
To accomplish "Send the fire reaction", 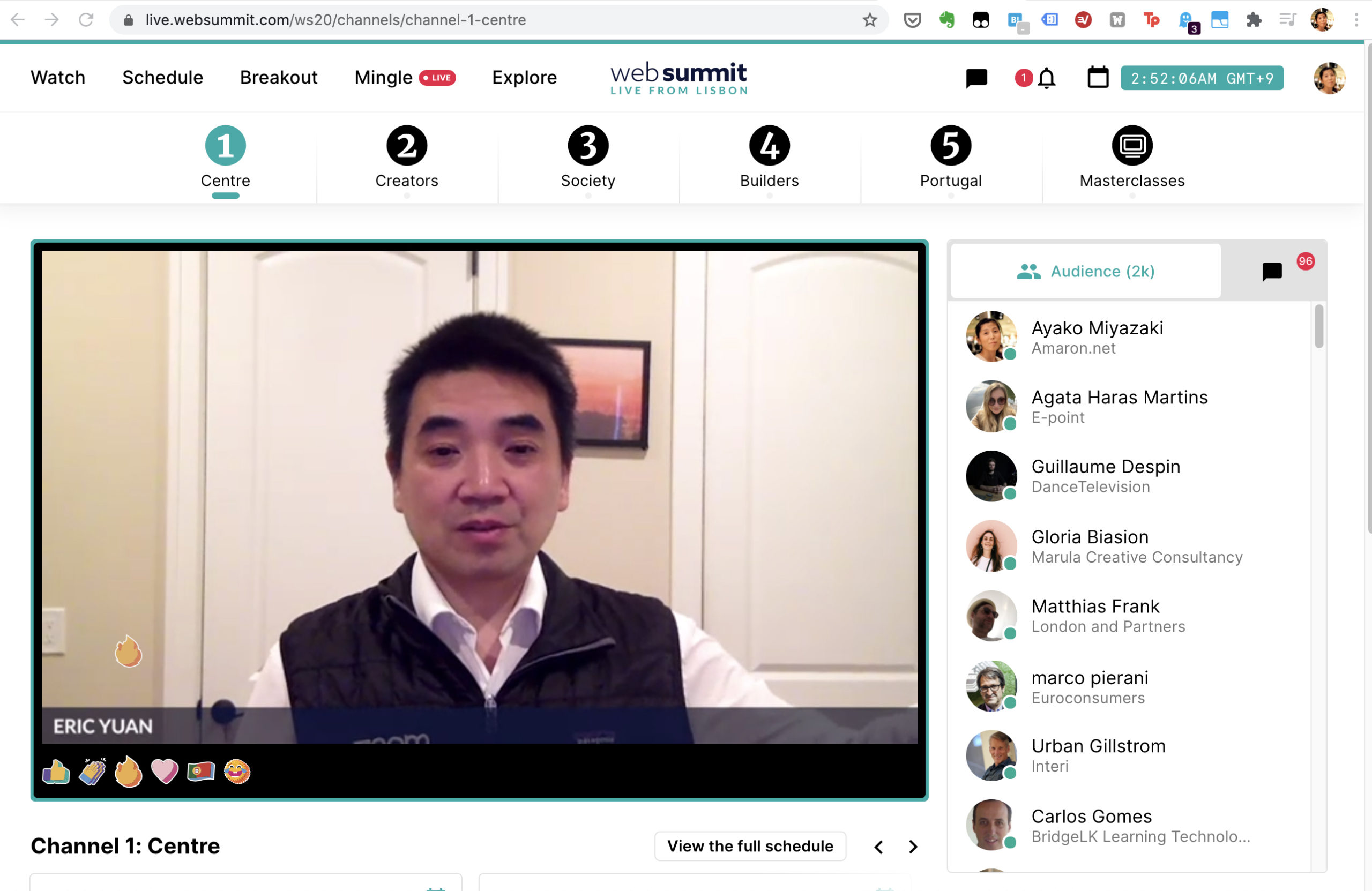I will (x=128, y=772).
